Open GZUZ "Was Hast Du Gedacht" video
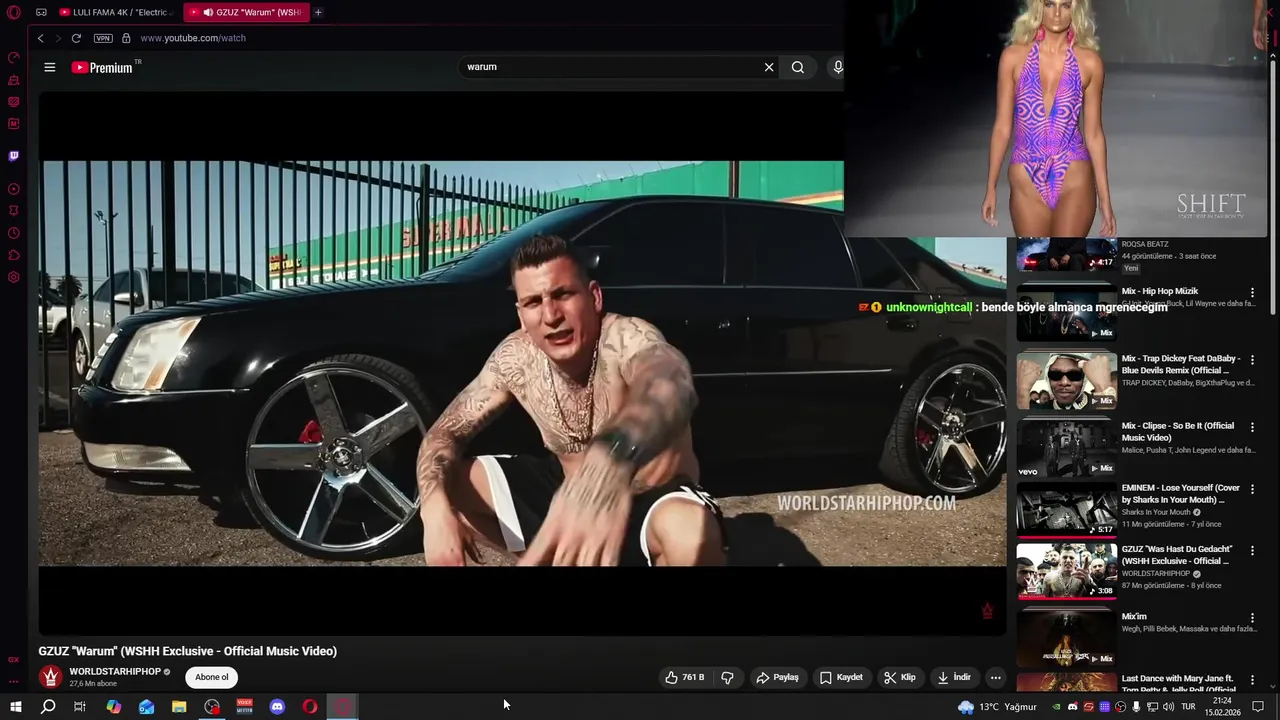1280x720 pixels. (x=1067, y=571)
